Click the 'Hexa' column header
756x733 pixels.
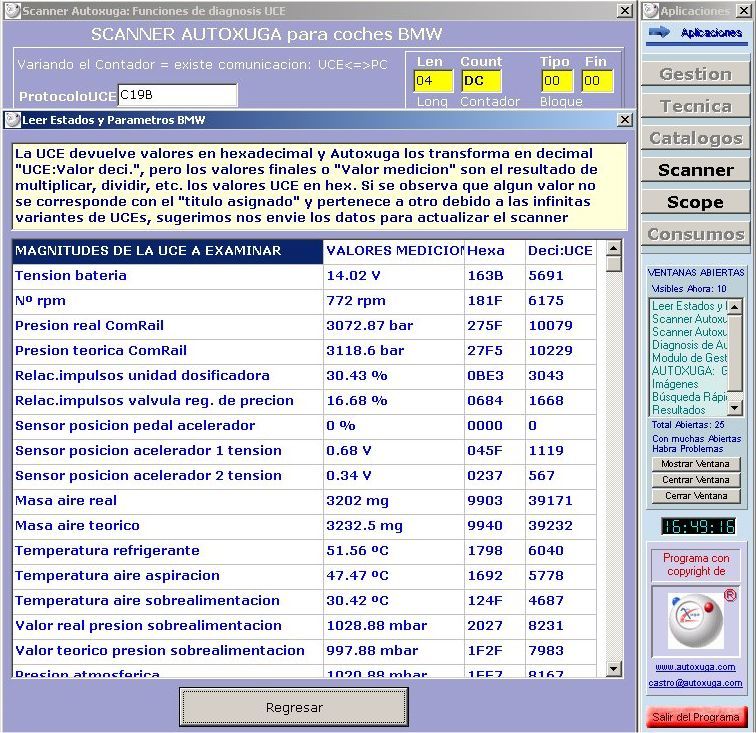tap(495, 251)
